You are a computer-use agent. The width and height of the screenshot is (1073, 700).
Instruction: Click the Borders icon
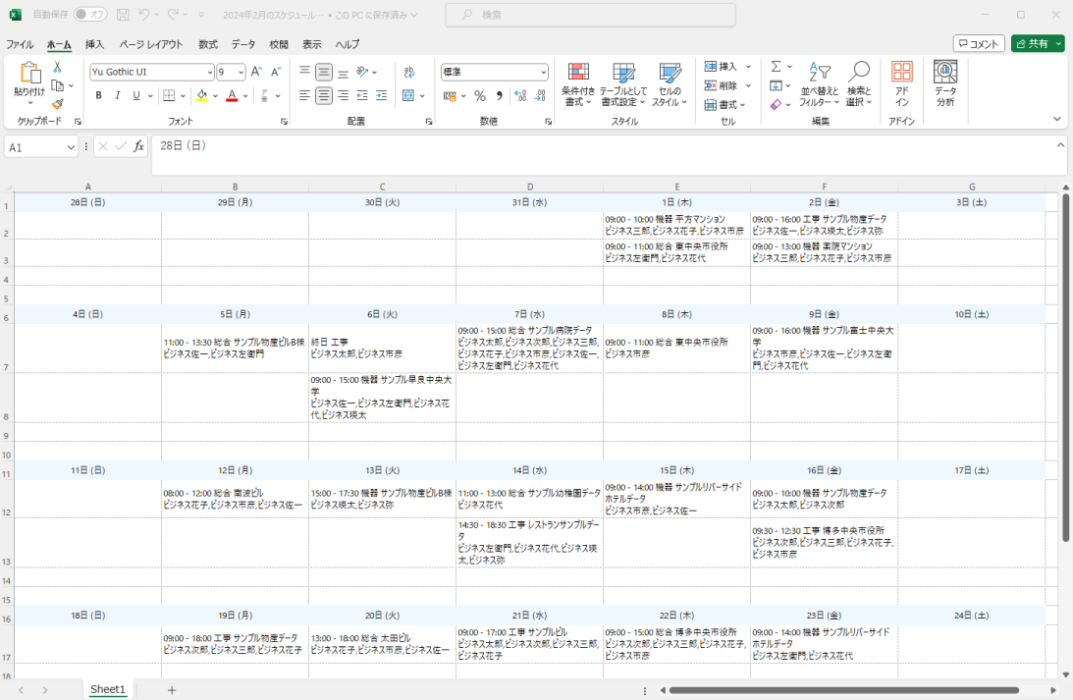pos(169,96)
